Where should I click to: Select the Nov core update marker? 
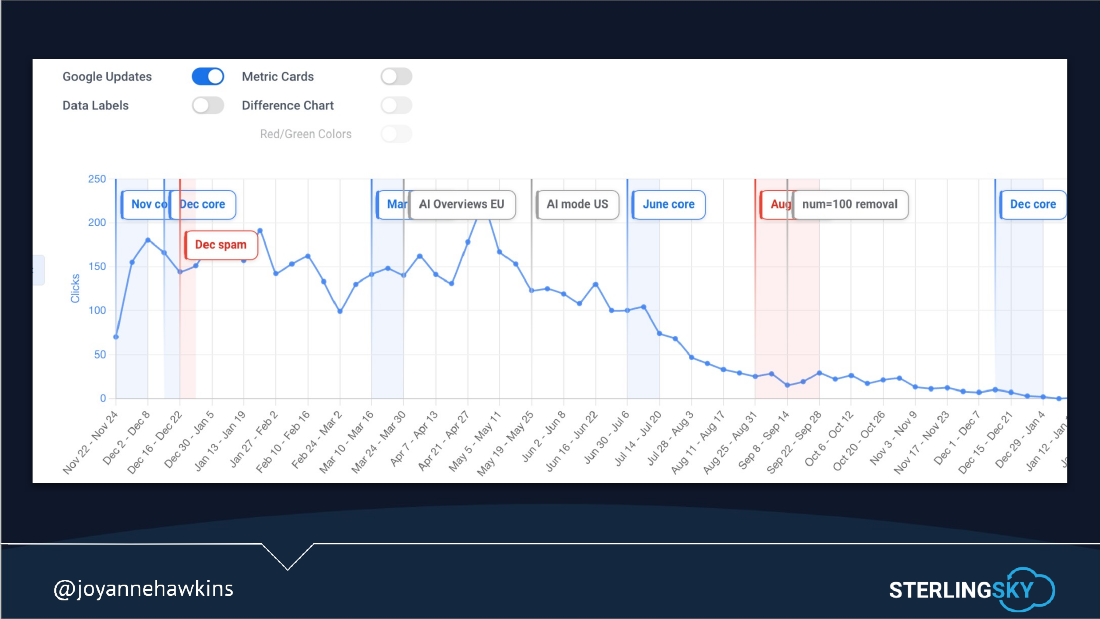tap(145, 204)
